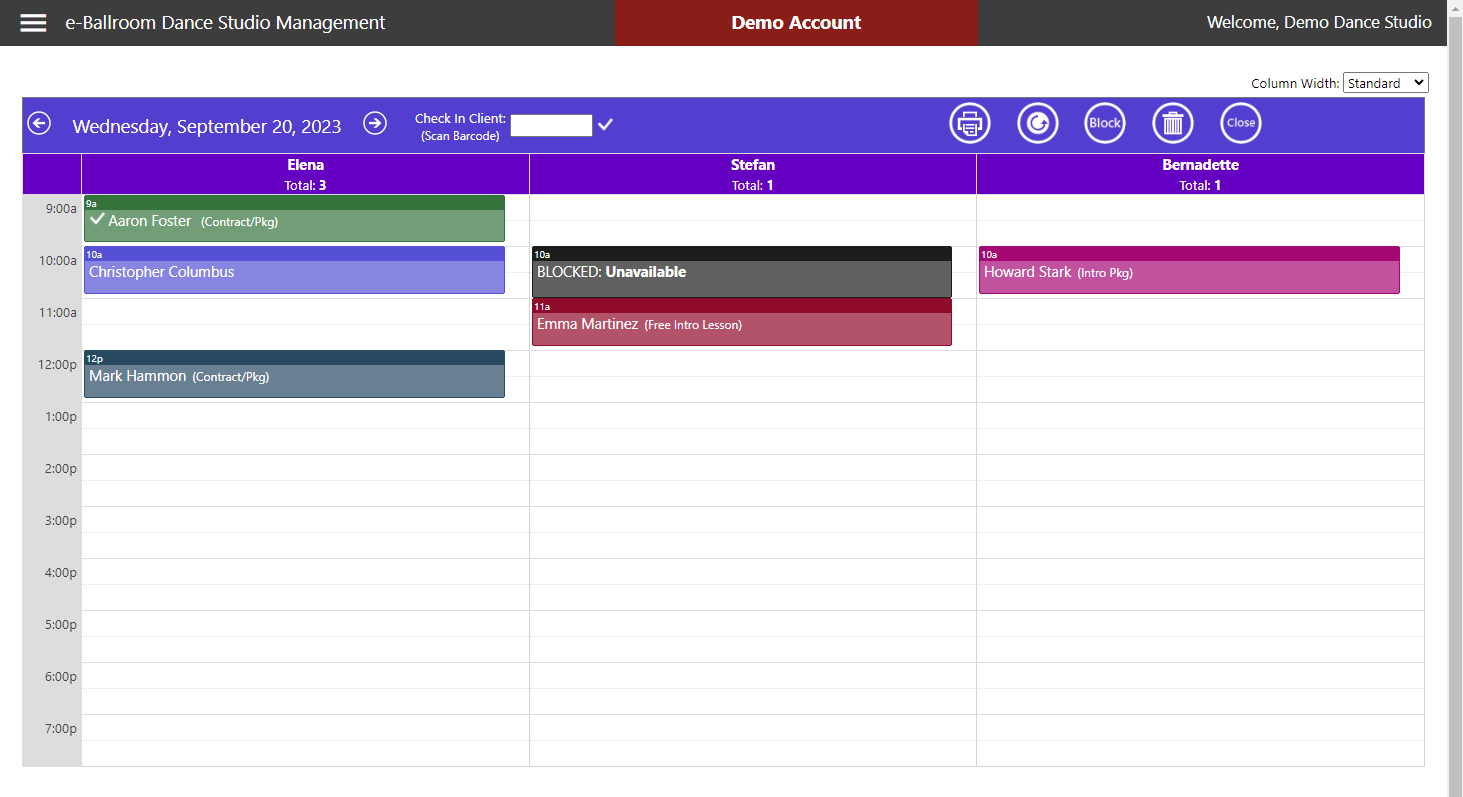Click the print schedule icon

click(969, 122)
